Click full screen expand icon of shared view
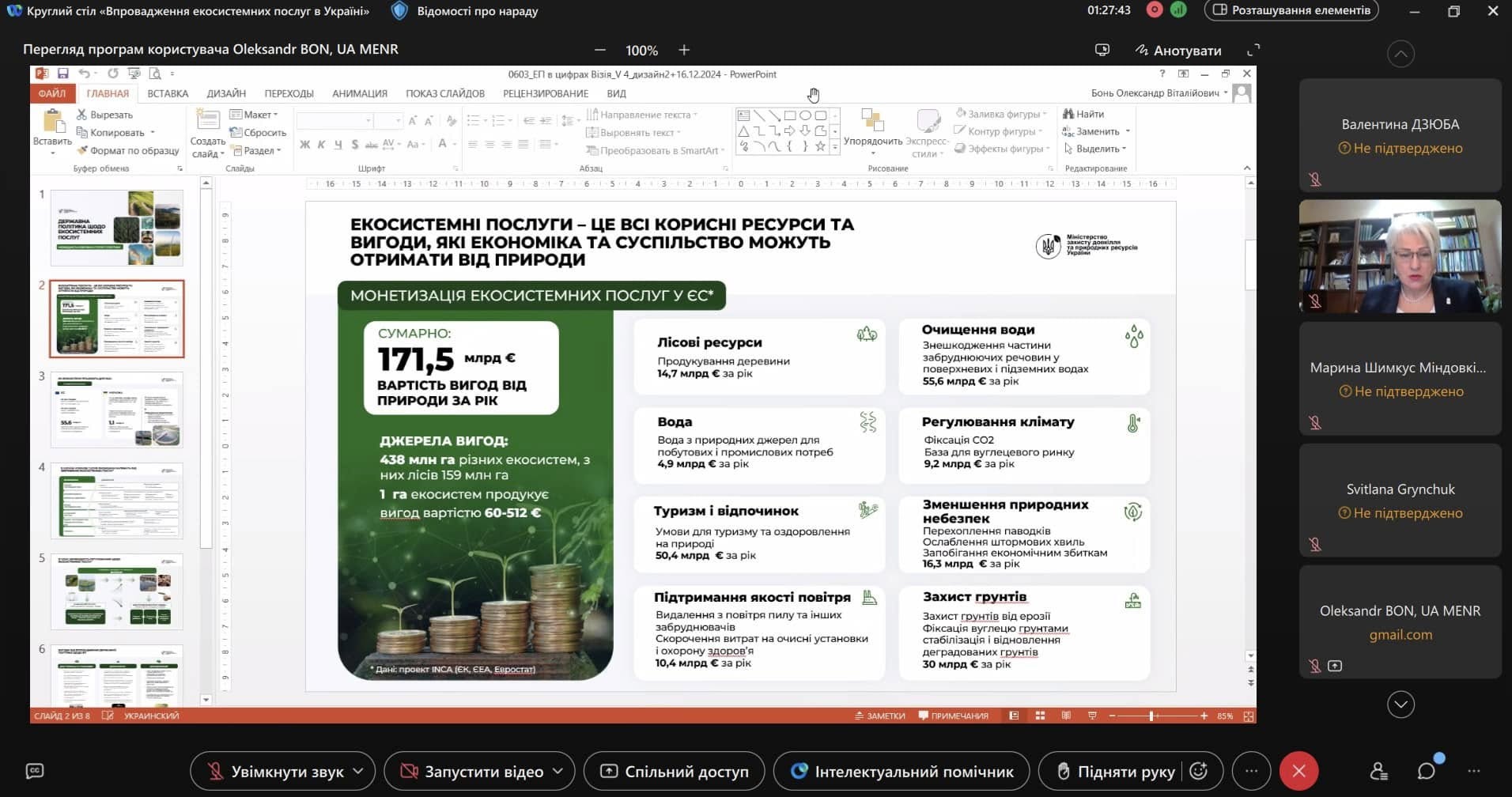This screenshot has width=1512, height=797. tap(1253, 50)
